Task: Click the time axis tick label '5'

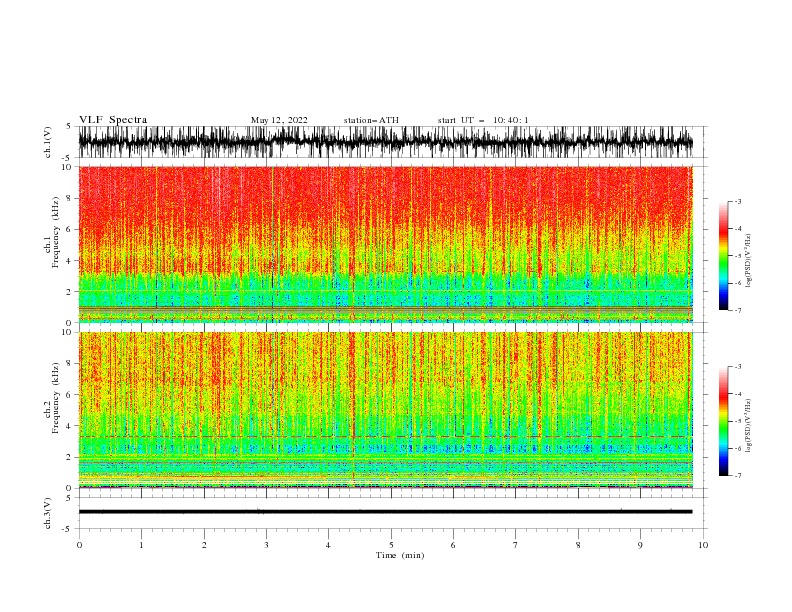Action: (391, 545)
